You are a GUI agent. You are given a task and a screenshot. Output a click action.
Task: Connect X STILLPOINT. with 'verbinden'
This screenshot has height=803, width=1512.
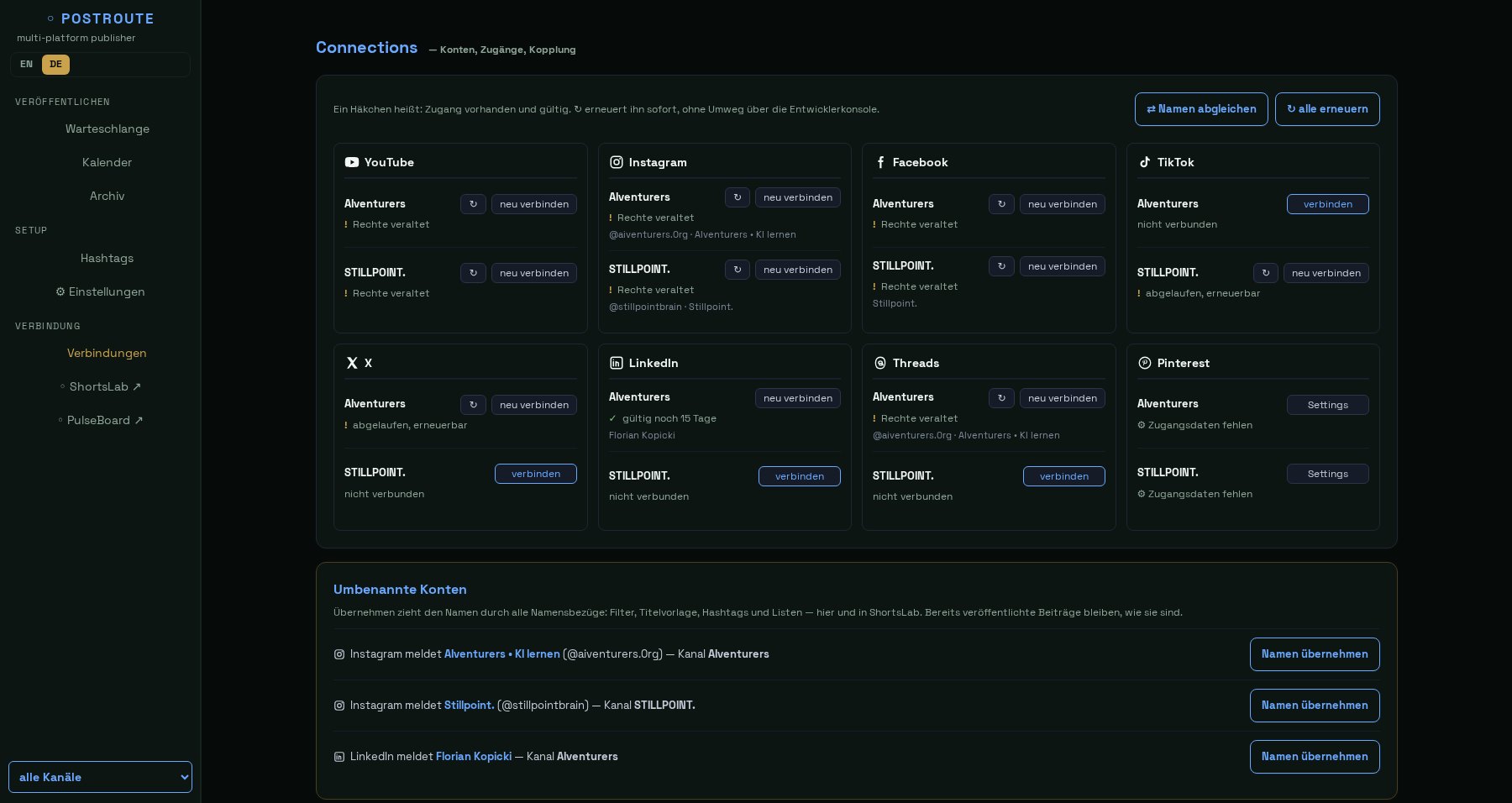(536, 474)
